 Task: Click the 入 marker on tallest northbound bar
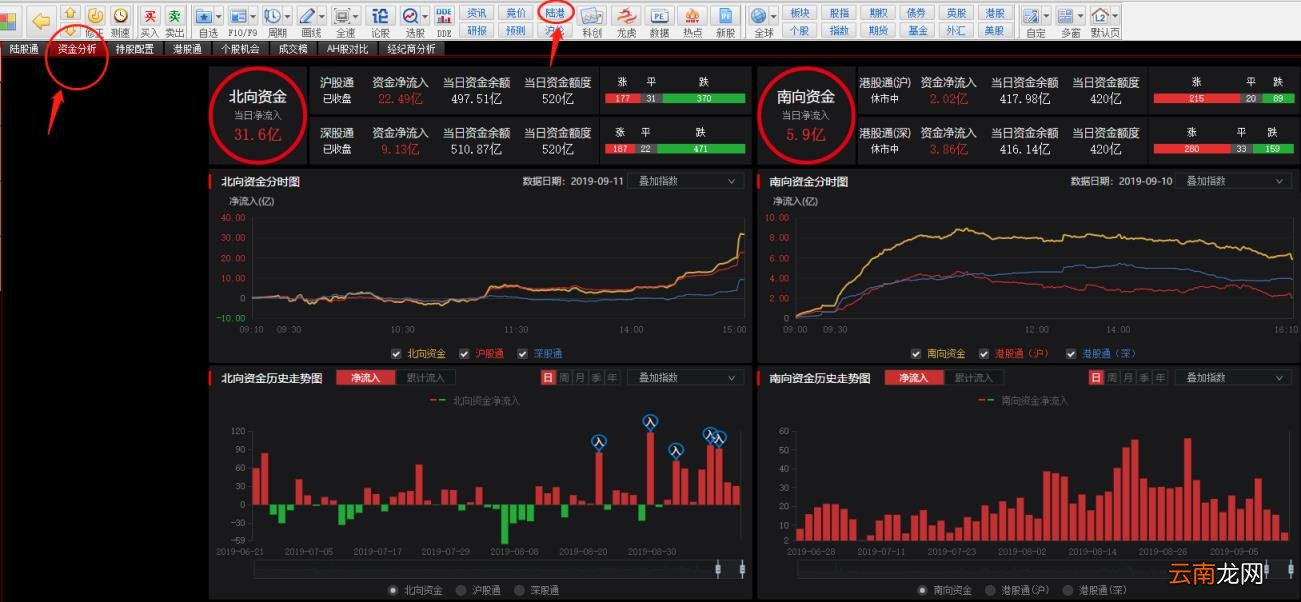[x=650, y=422]
